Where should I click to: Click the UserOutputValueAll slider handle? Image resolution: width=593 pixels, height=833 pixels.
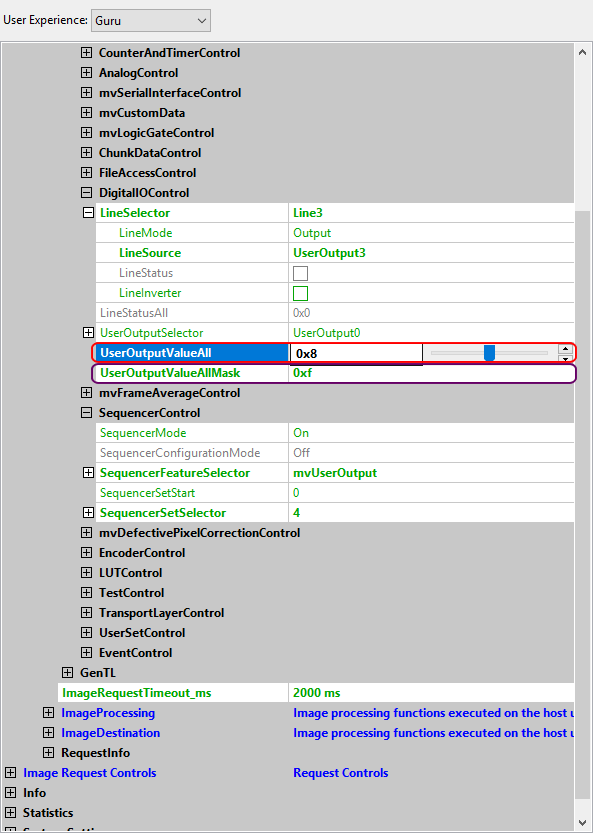click(489, 353)
